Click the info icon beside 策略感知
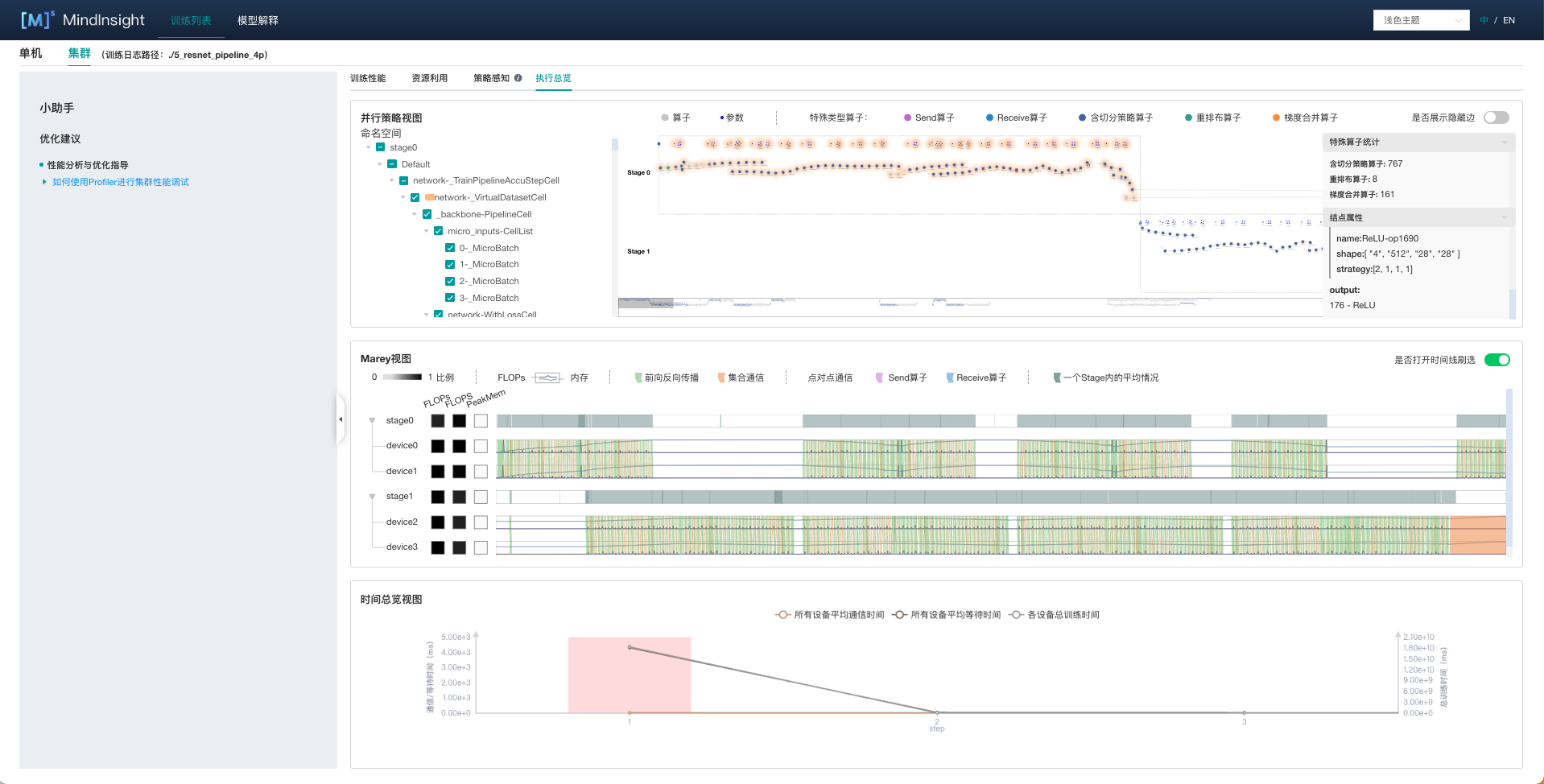 click(518, 78)
